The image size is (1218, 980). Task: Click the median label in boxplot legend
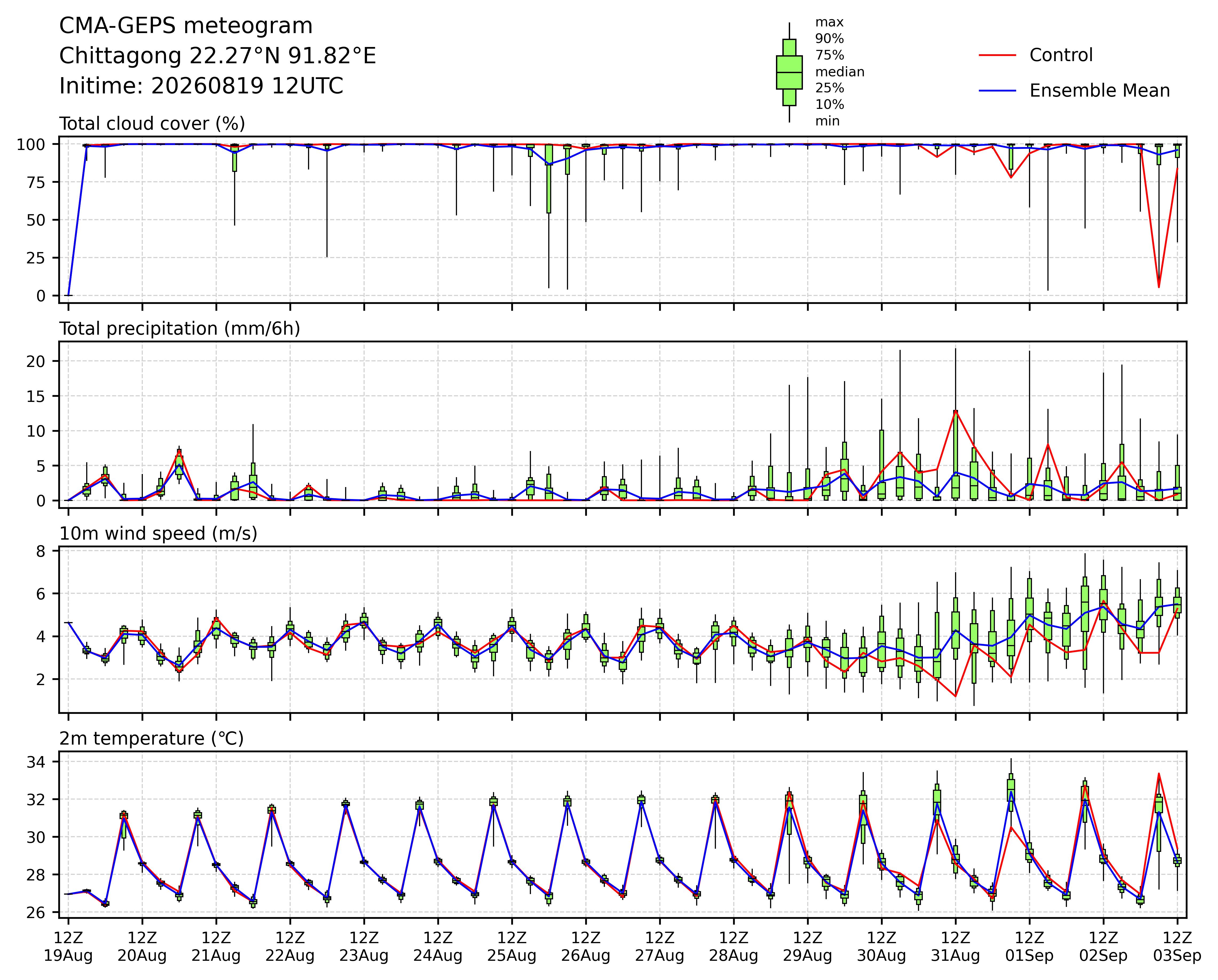[839, 72]
